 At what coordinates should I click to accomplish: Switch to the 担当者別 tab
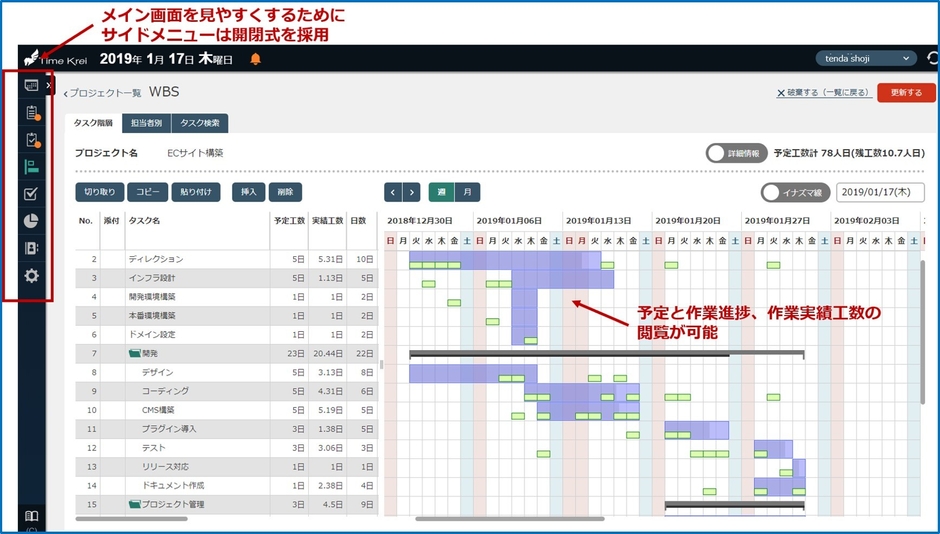(146, 123)
